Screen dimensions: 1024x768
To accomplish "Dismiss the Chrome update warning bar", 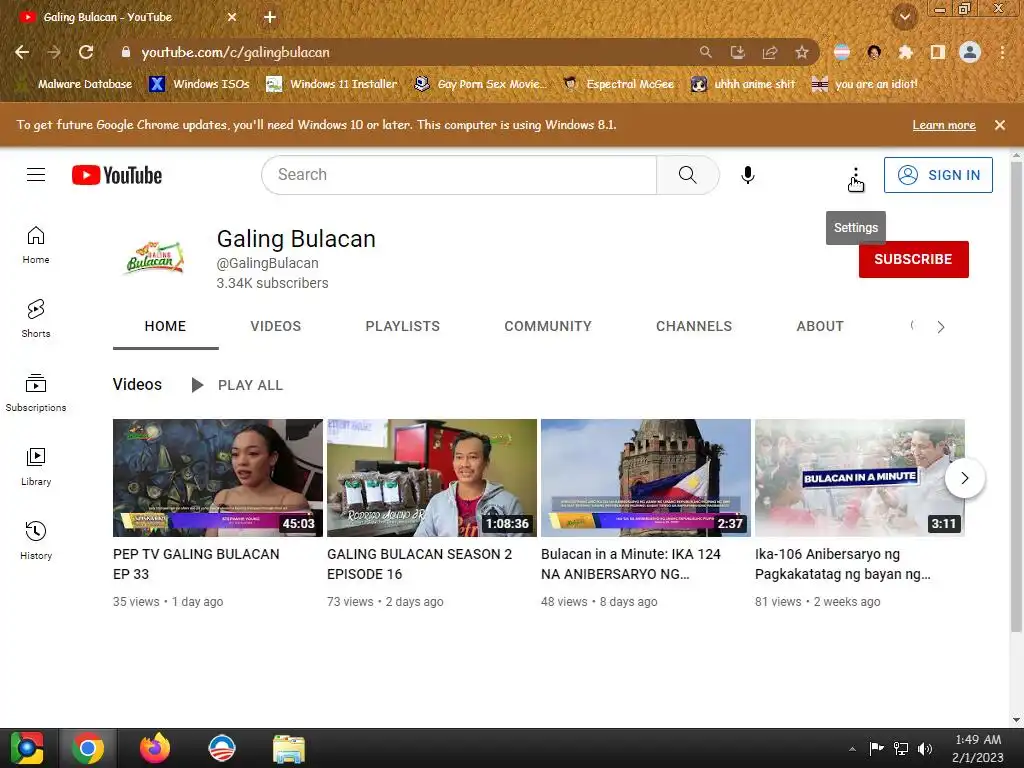I will (999, 125).
